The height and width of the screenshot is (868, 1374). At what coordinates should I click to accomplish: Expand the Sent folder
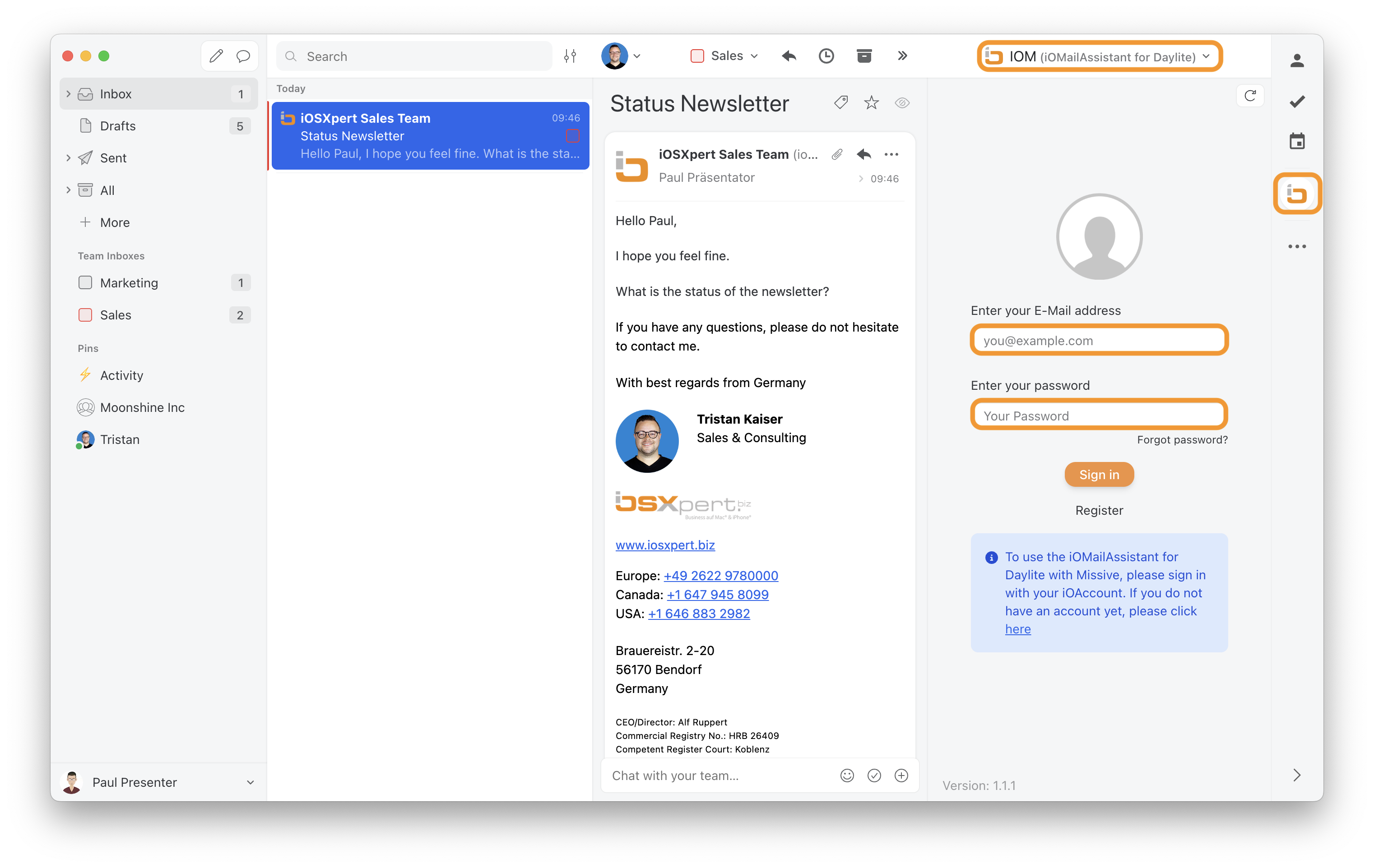point(69,158)
